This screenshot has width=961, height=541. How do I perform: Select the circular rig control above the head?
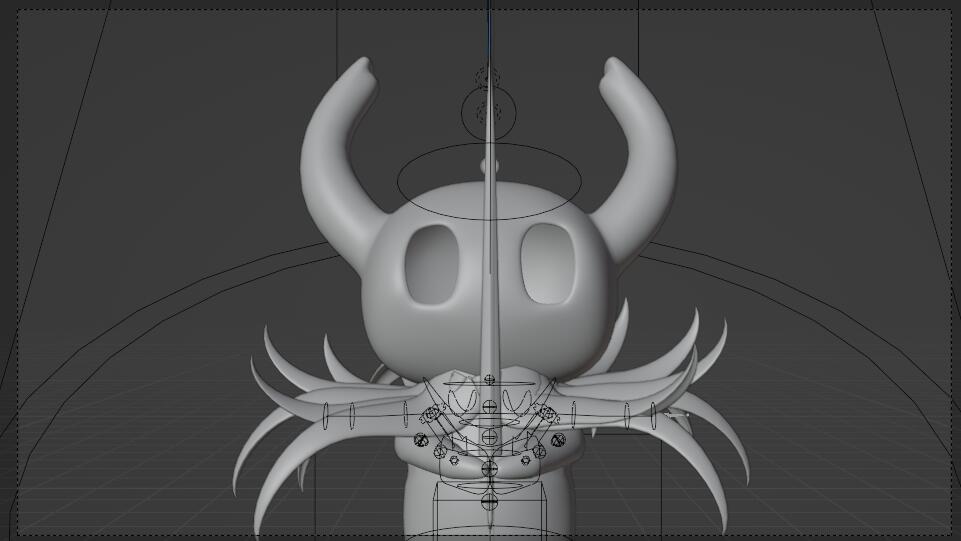click(x=488, y=113)
